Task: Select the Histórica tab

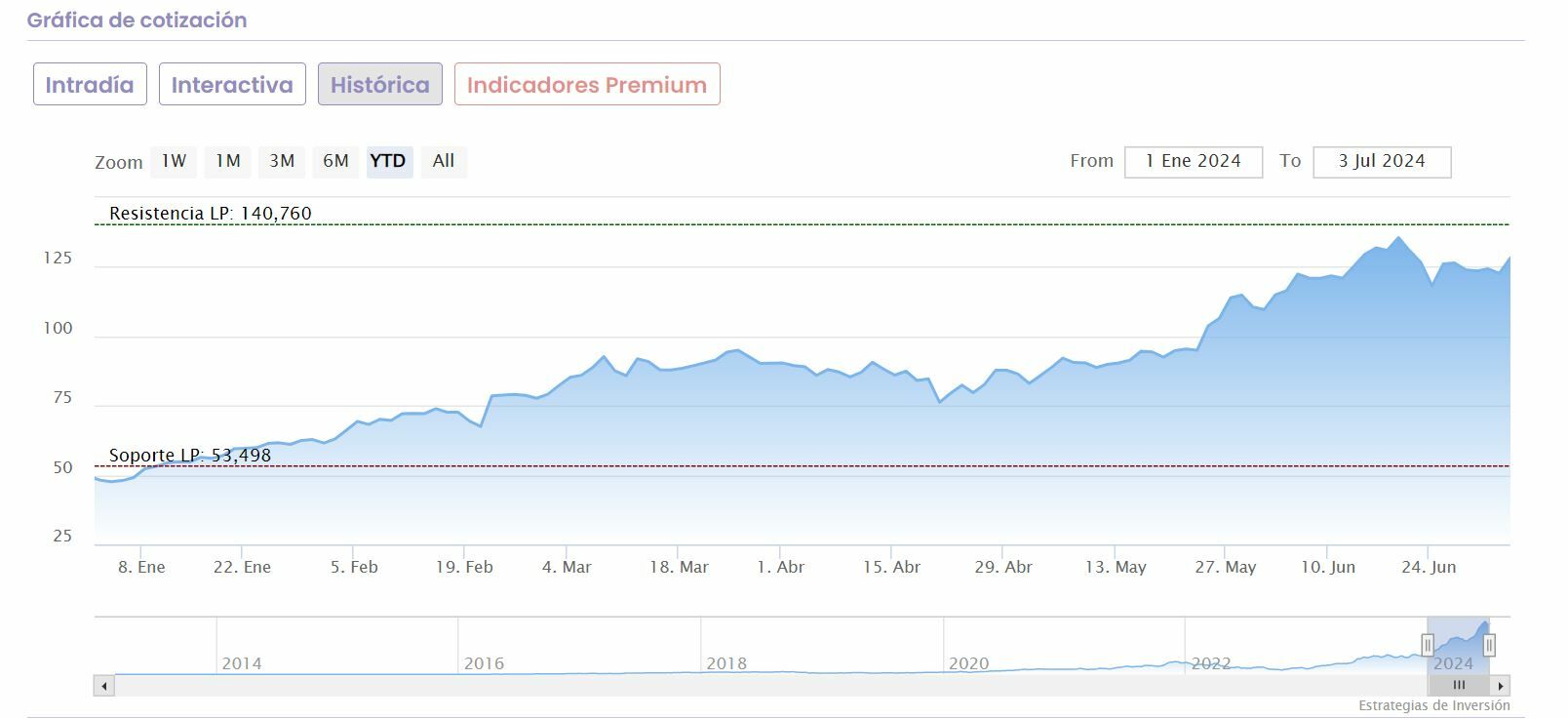Action: click(380, 85)
